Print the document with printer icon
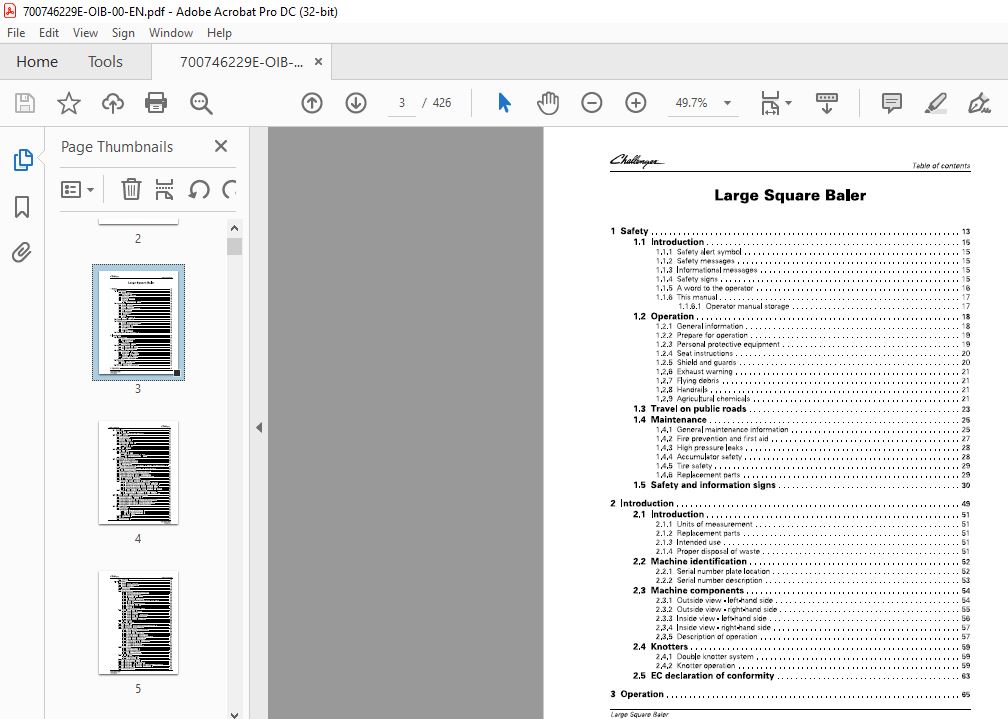 [x=156, y=103]
